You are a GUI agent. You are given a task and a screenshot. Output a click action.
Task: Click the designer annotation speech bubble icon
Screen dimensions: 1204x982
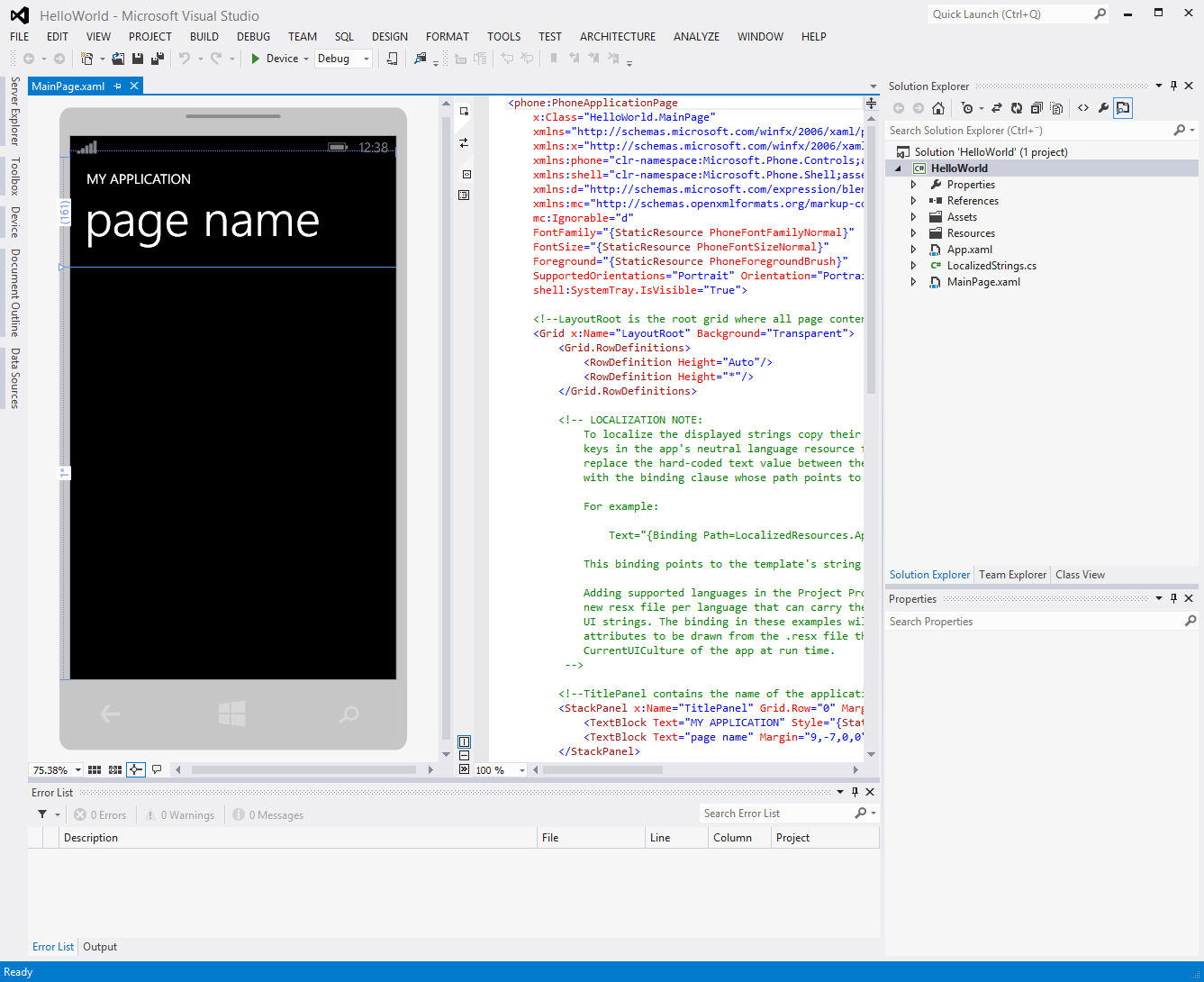click(x=157, y=769)
